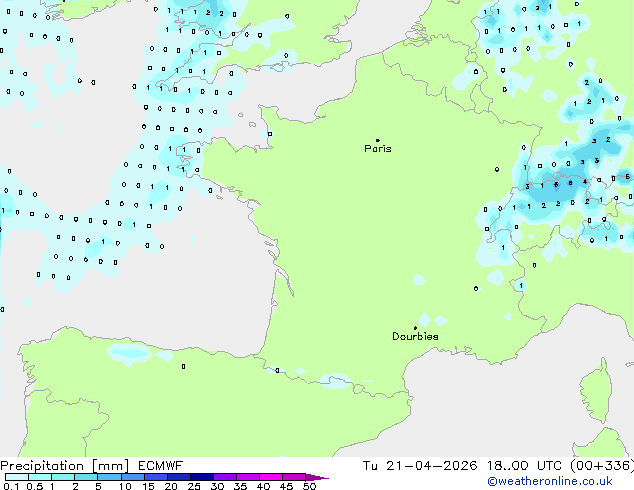
Task: Click the legend value '15'
Action: 148,486
